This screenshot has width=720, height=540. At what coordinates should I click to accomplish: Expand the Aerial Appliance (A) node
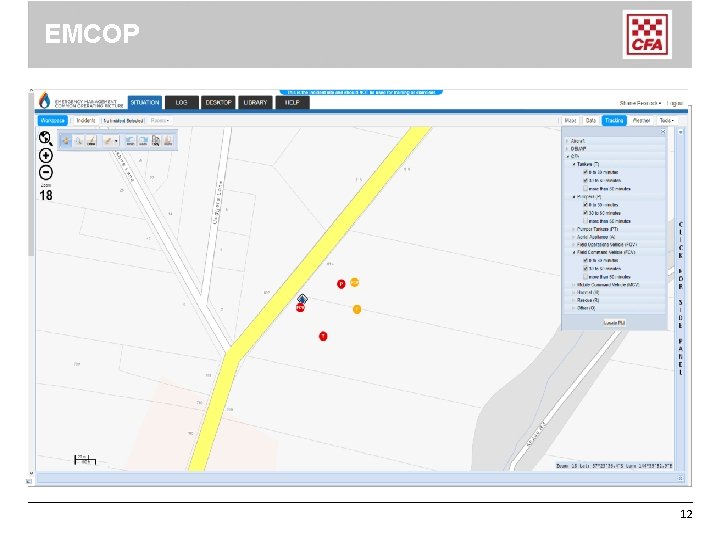pos(574,237)
